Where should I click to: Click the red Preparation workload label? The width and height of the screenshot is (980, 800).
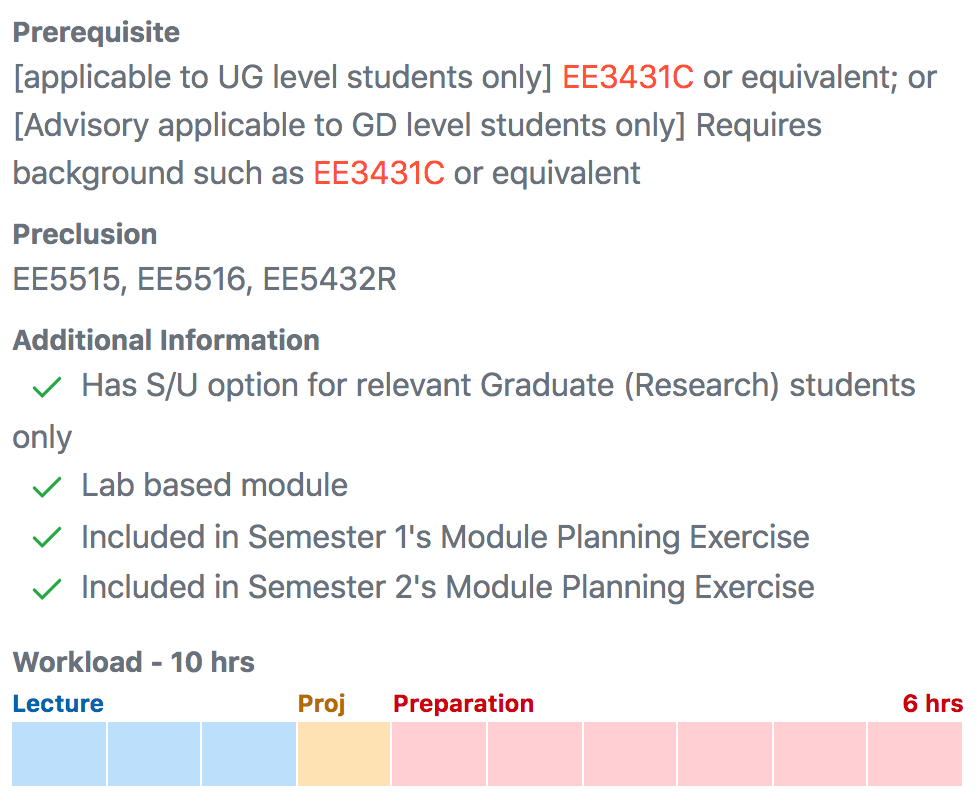coord(463,704)
